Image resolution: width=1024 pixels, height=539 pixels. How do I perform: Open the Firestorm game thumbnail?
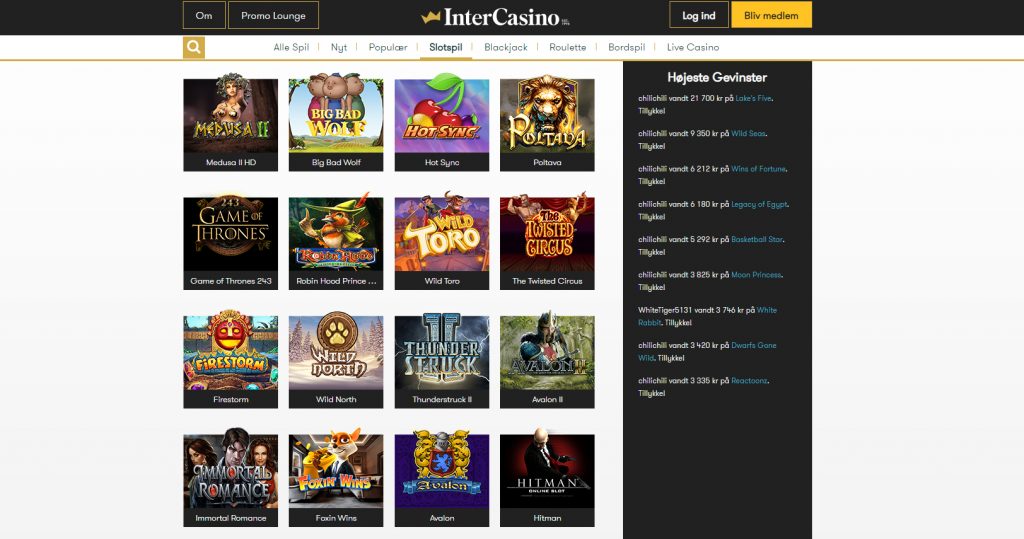(231, 359)
